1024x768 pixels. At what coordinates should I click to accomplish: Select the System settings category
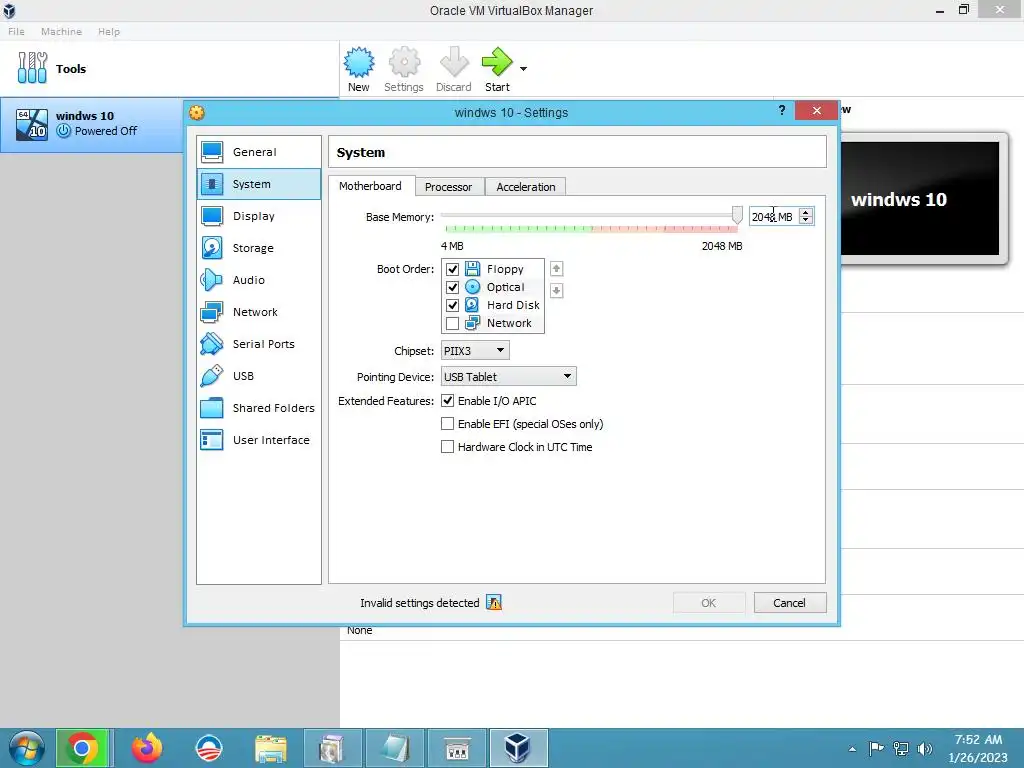[x=259, y=184]
